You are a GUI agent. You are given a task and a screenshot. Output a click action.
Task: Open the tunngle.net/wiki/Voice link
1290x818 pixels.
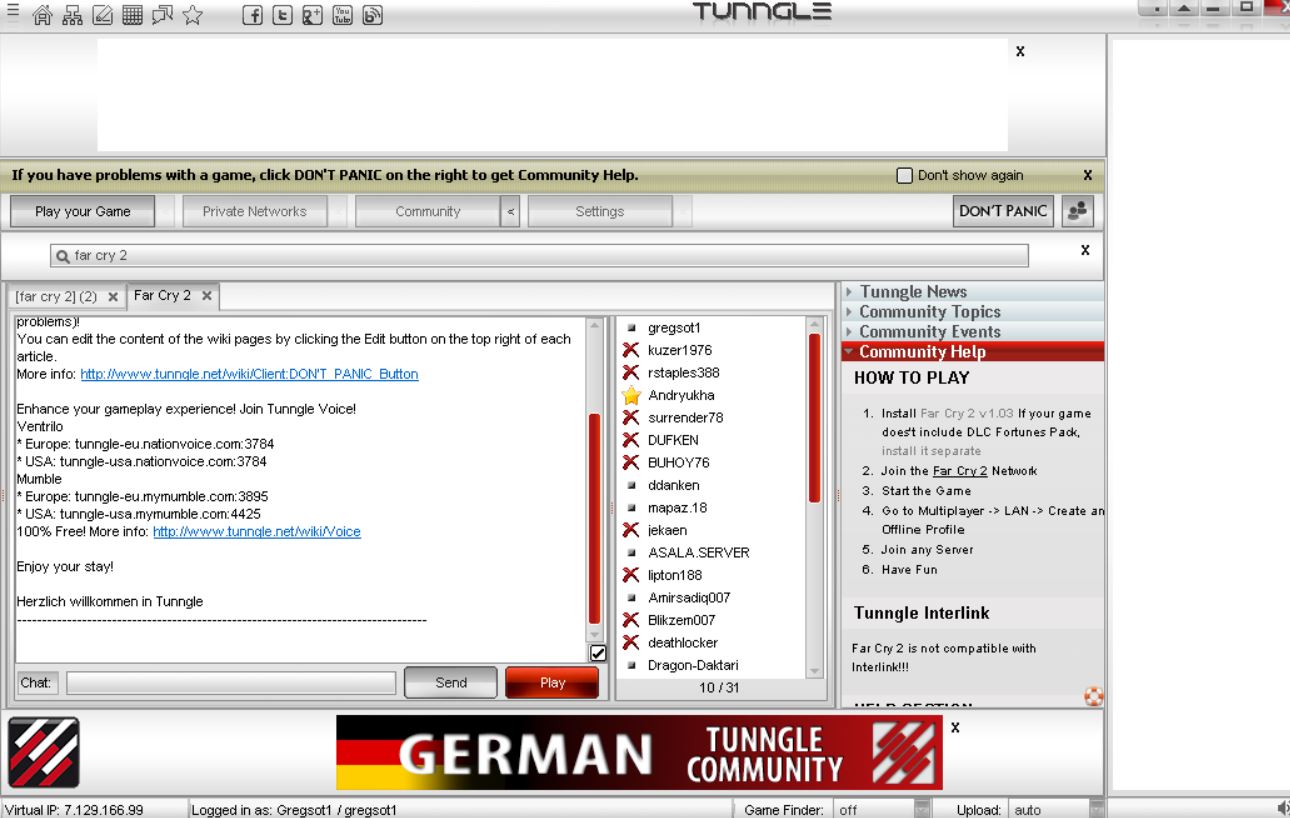coord(257,532)
